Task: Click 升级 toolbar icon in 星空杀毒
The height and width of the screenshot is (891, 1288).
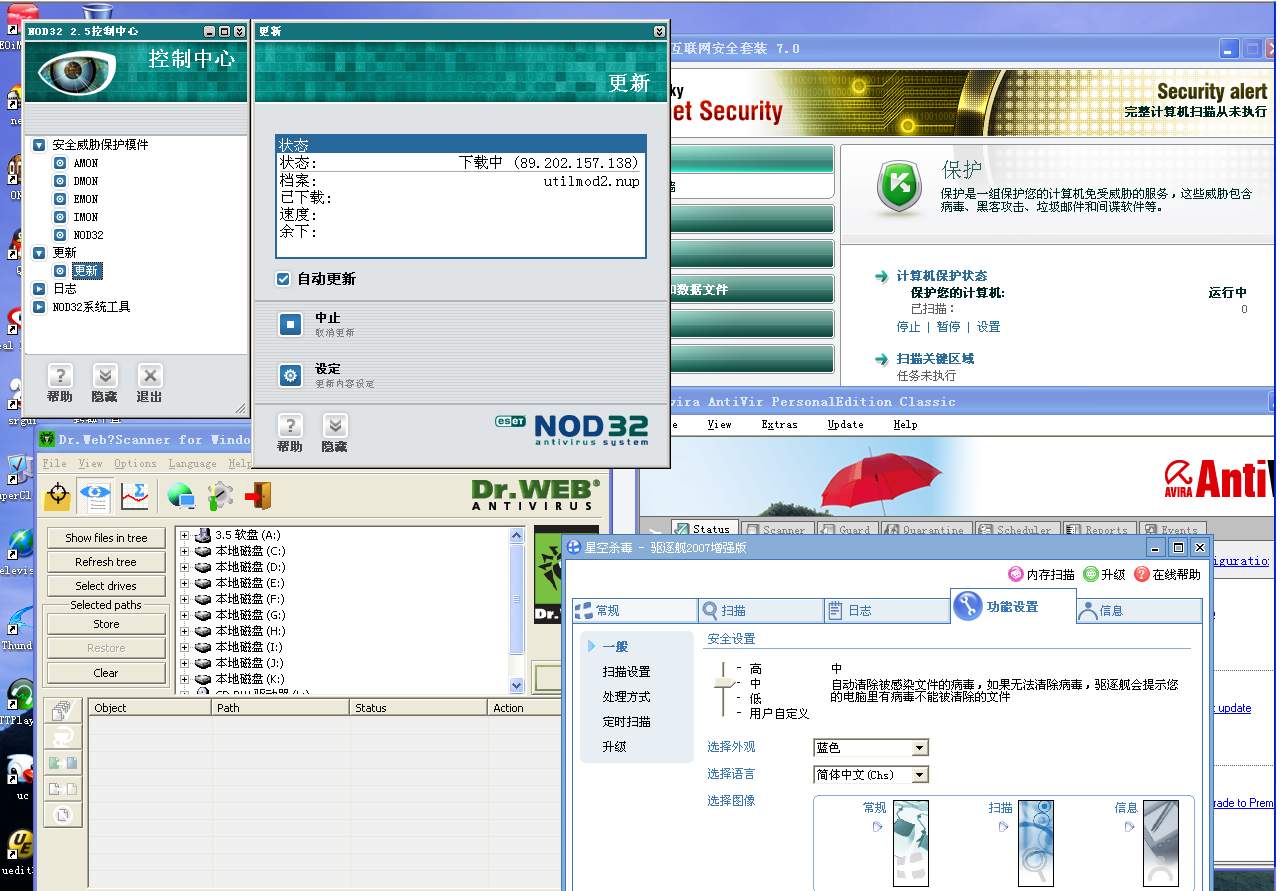Action: [x=1091, y=575]
